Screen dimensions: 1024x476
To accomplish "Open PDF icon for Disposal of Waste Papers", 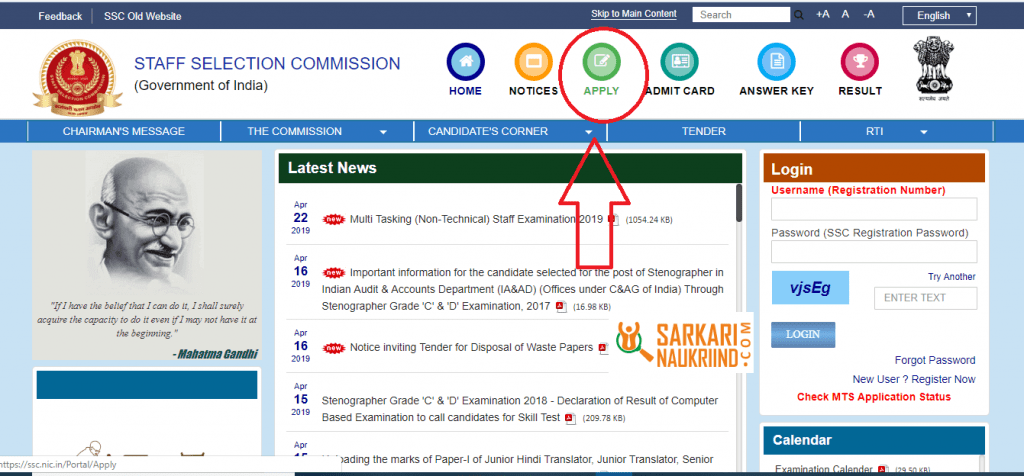I will pos(602,348).
